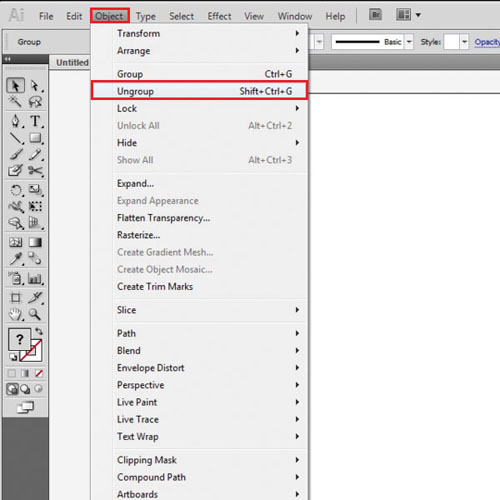
Task: Launch Adobe Bridge button
Action: point(375,15)
